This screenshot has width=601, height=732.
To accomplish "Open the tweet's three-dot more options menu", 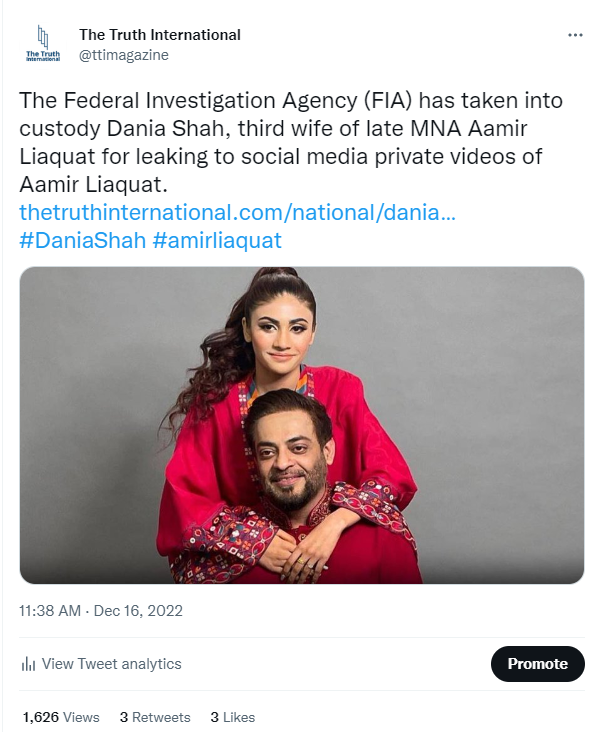I will 575,34.
